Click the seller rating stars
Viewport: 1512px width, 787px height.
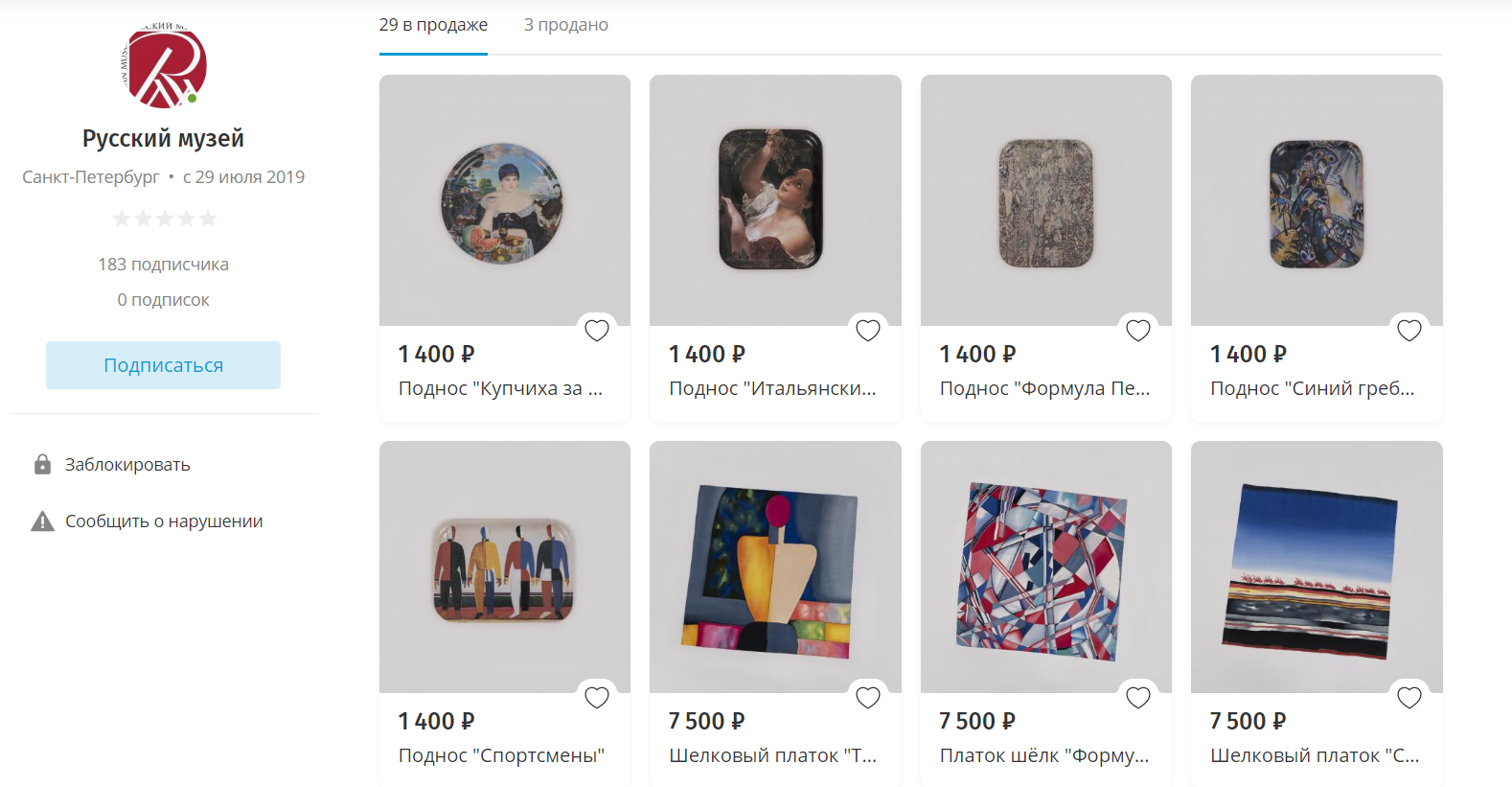click(x=165, y=220)
